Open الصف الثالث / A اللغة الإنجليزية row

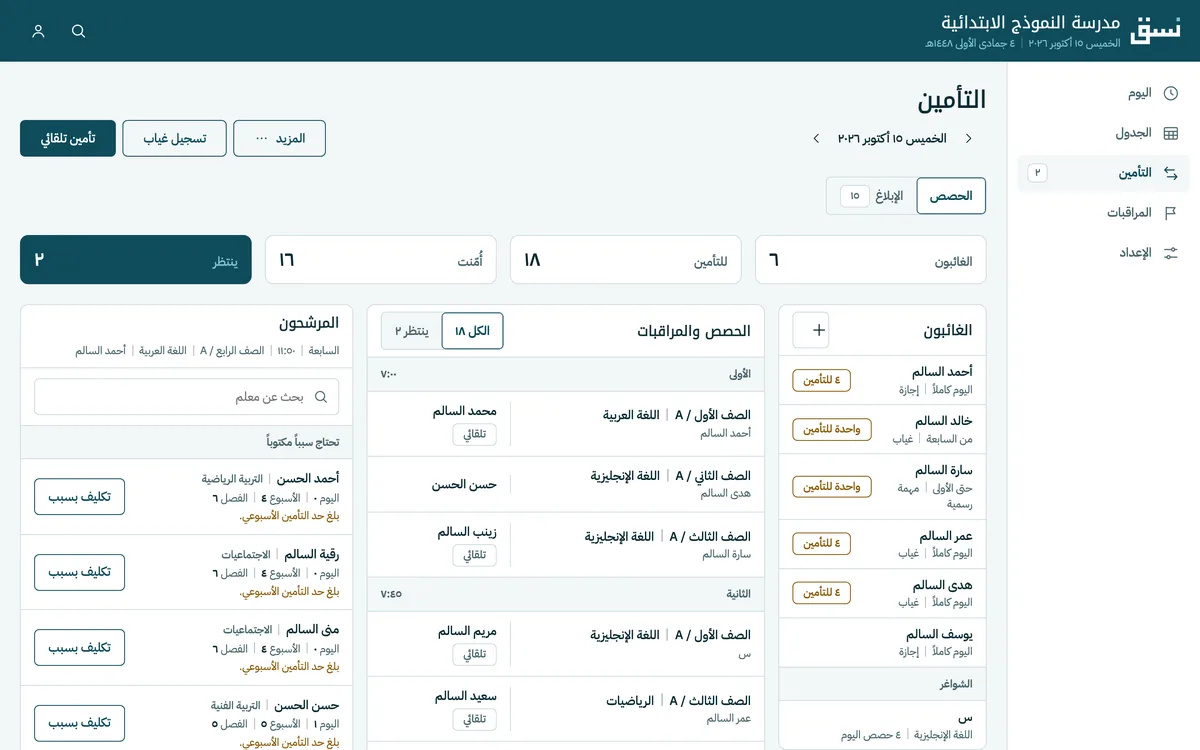pos(566,545)
